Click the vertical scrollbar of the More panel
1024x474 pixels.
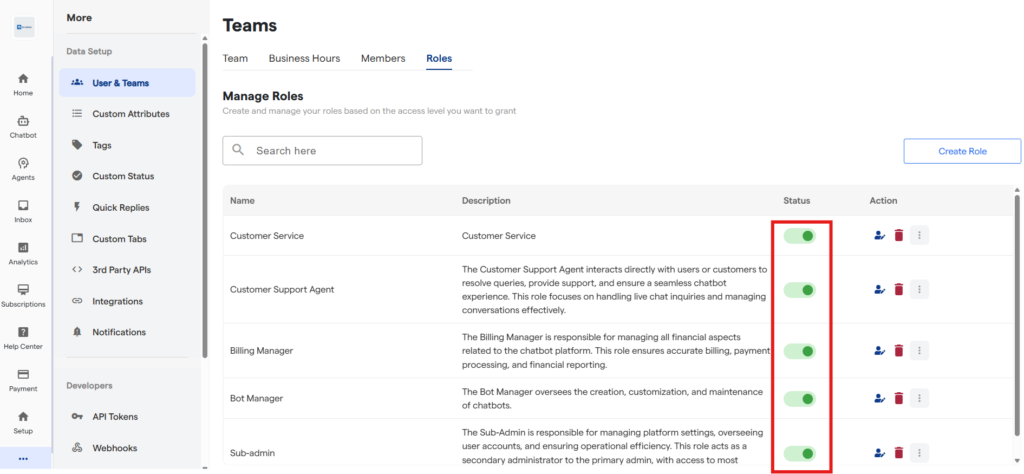pos(205,200)
